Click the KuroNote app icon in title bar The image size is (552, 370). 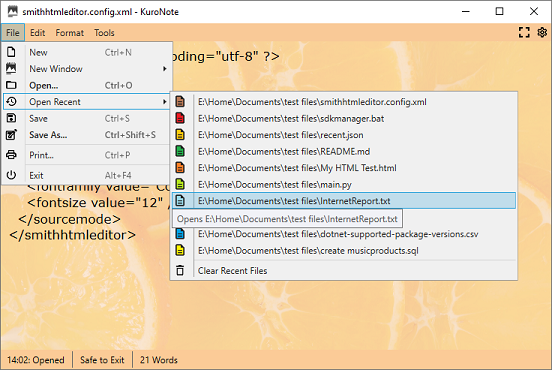tap(13, 11)
